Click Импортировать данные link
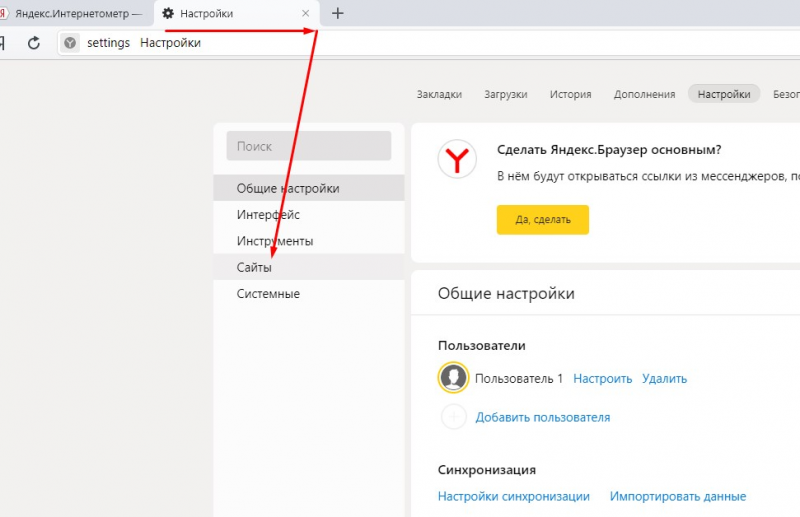Viewport: 800px width, 517px height. [x=678, y=496]
